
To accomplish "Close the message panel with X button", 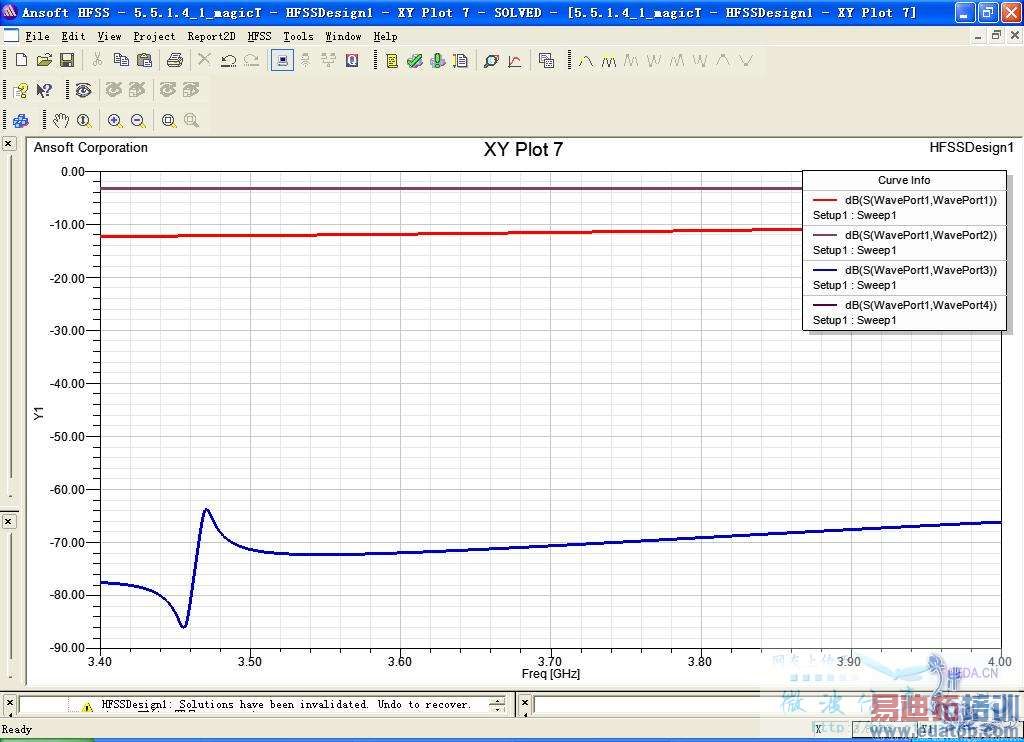I will point(8,704).
